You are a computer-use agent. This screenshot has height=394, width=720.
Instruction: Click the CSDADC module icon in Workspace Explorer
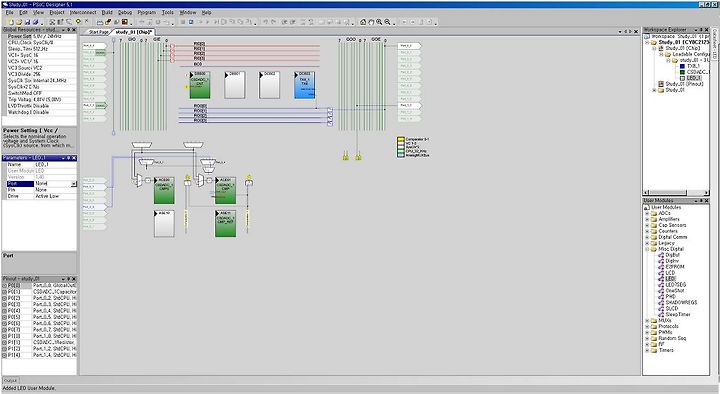pyautogui.click(x=682, y=72)
